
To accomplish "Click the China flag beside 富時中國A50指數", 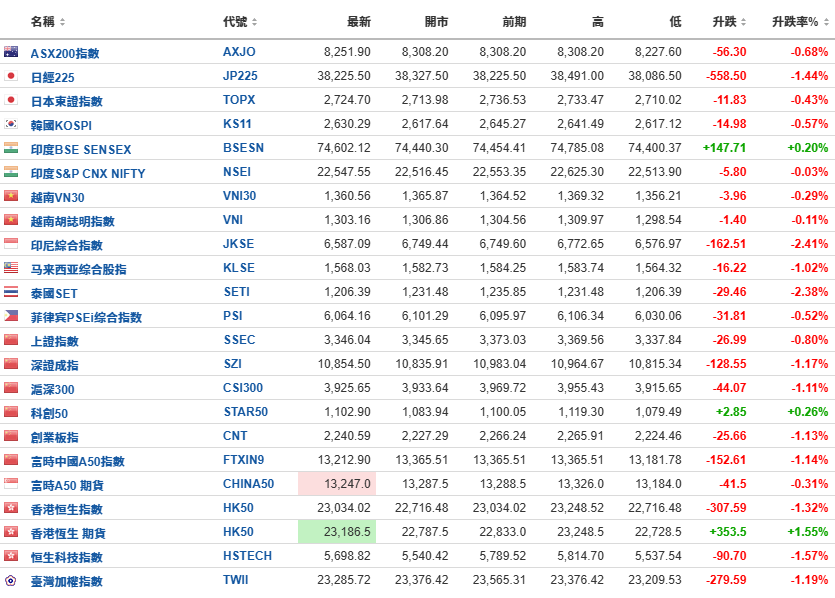I will pyautogui.click(x=11, y=459).
